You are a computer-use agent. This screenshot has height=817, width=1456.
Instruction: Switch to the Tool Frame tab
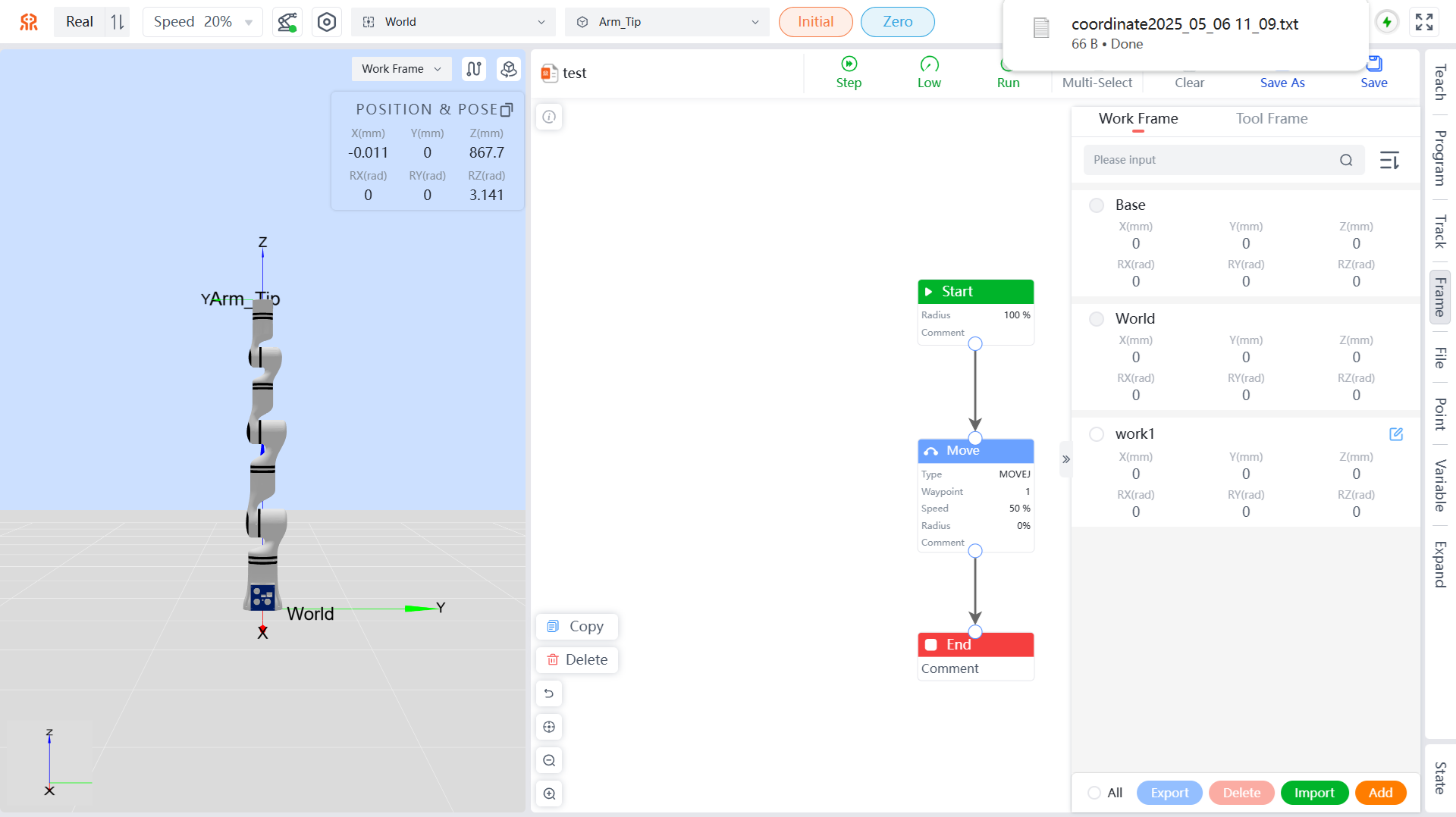point(1272,118)
